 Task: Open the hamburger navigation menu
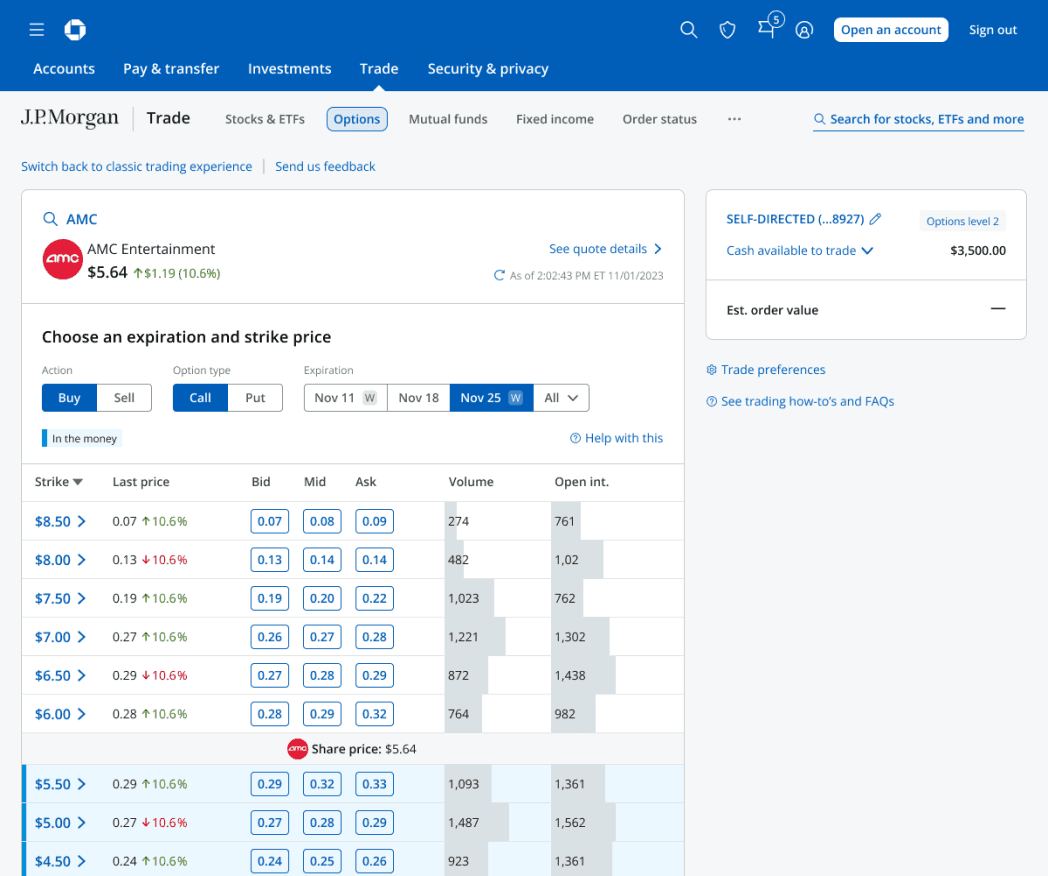(x=37, y=29)
